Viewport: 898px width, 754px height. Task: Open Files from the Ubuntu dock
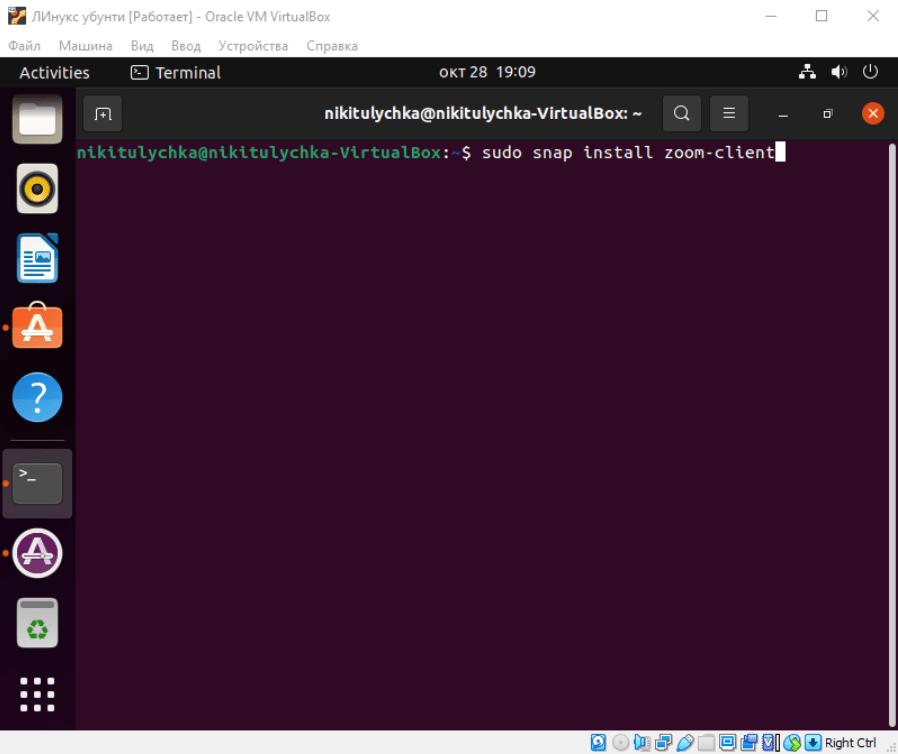(x=37, y=120)
